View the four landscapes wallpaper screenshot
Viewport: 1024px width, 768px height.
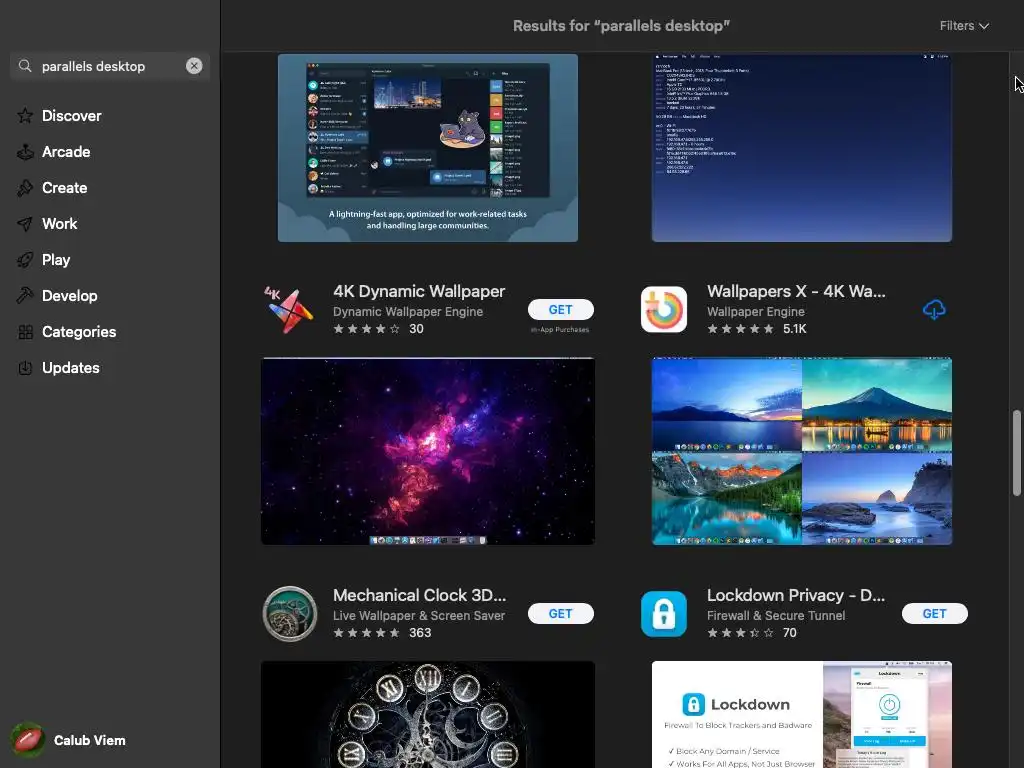tap(801, 451)
